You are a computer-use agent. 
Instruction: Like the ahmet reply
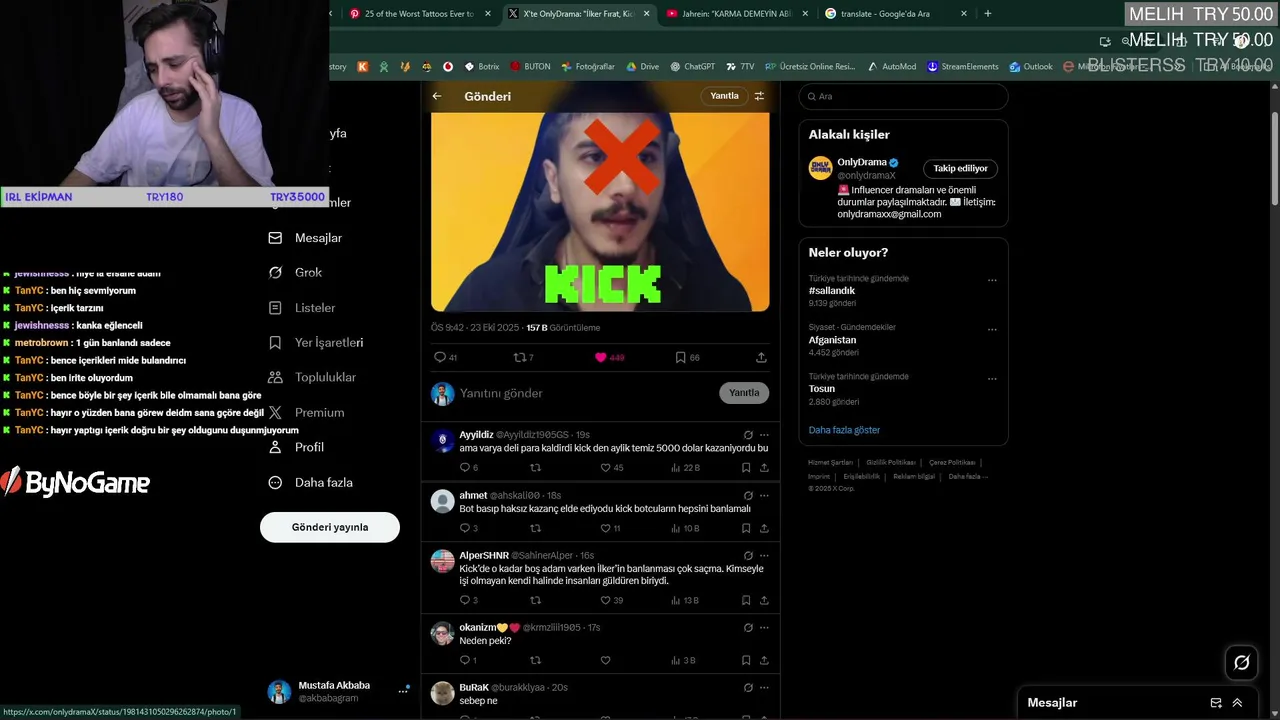pyautogui.click(x=605, y=528)
